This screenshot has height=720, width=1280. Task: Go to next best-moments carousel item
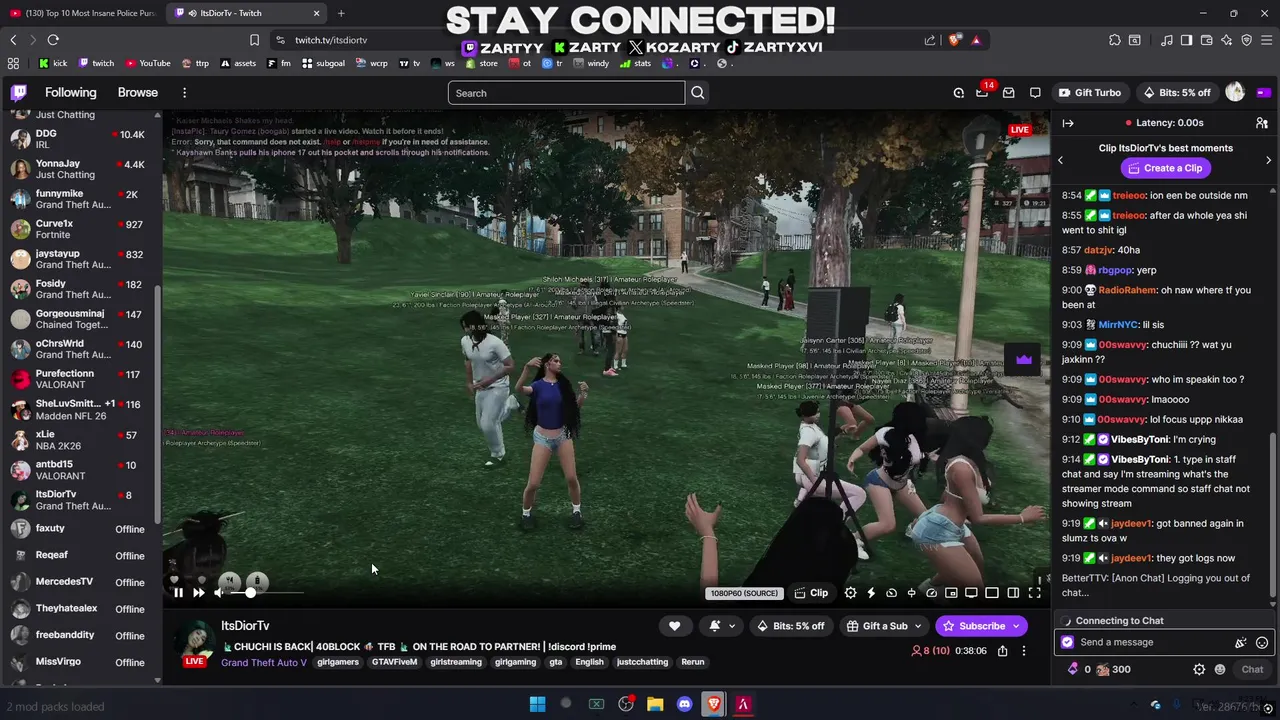point(1268,161)
